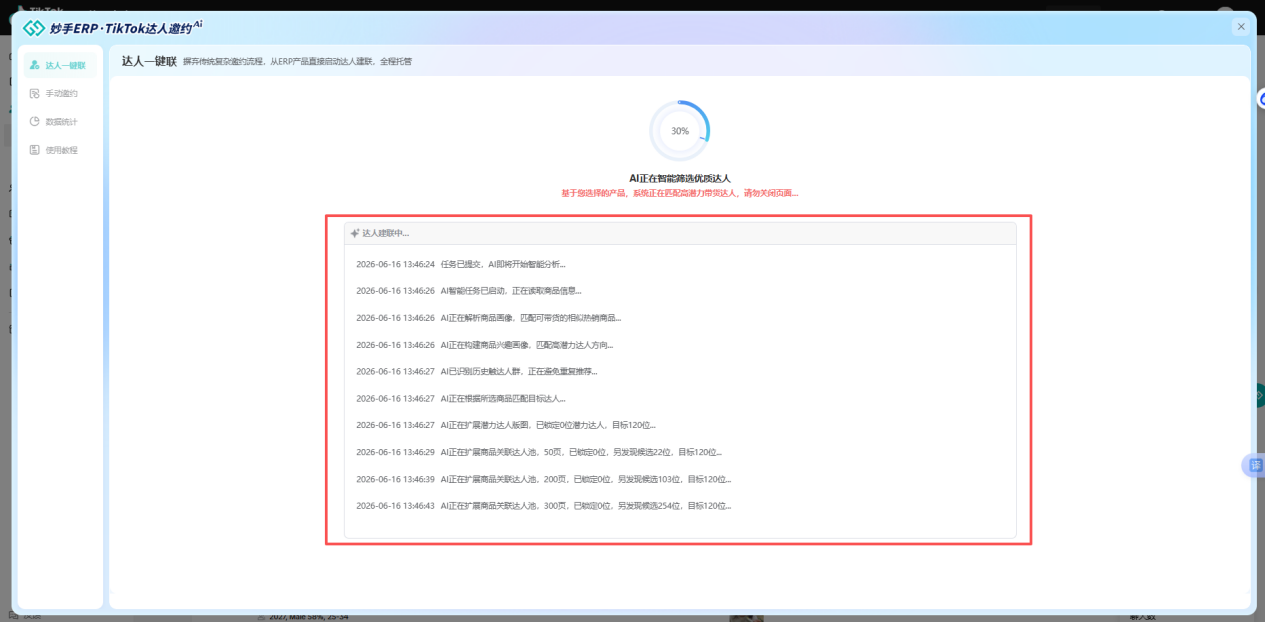This screenshot has height=622, width=1265.
Task: Click the log line AI正在构建商品兴趣画像
Action: point(484,345)
